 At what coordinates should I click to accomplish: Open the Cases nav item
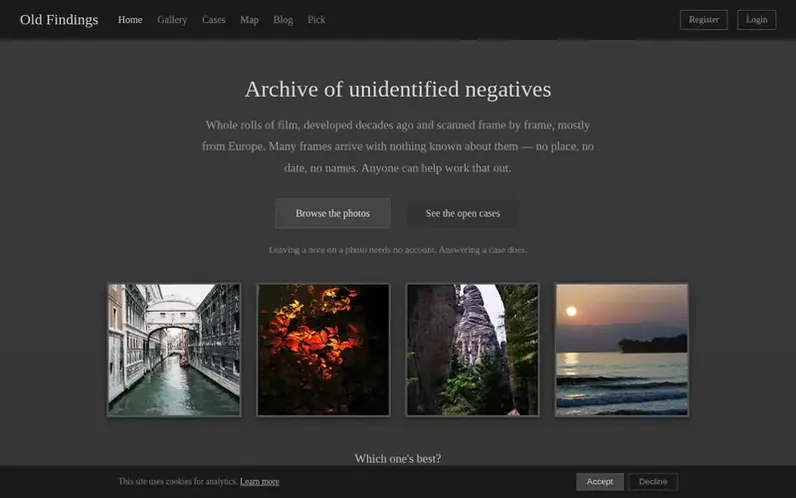click(214, 20)
